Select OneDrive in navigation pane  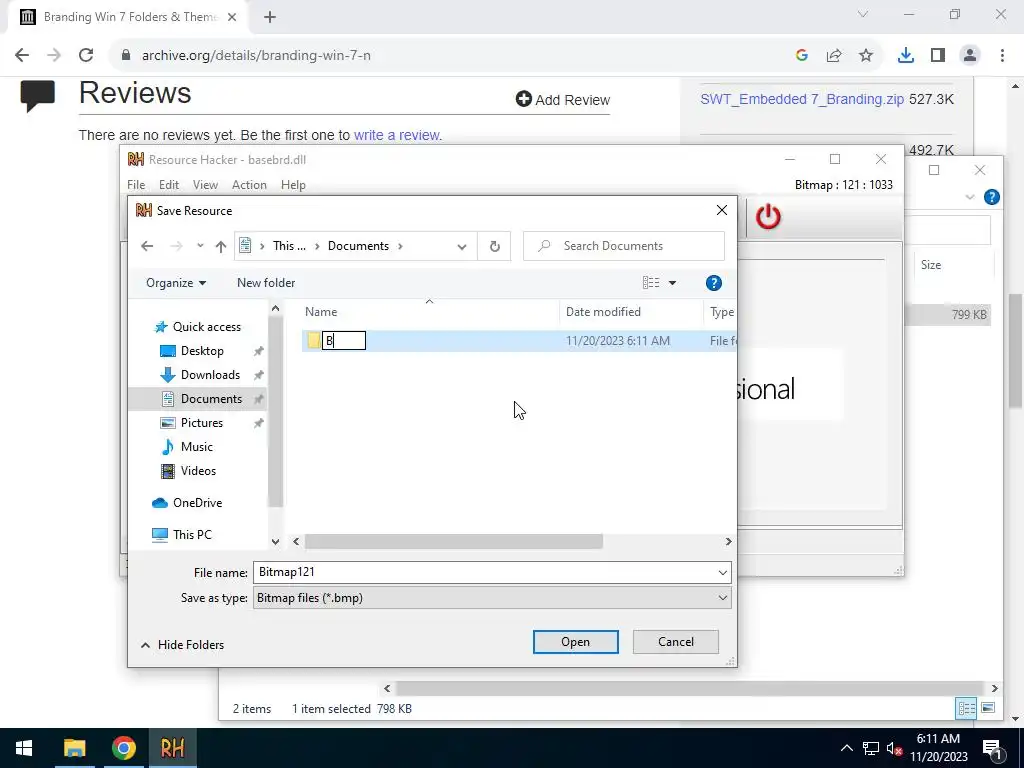coord(197,503)
